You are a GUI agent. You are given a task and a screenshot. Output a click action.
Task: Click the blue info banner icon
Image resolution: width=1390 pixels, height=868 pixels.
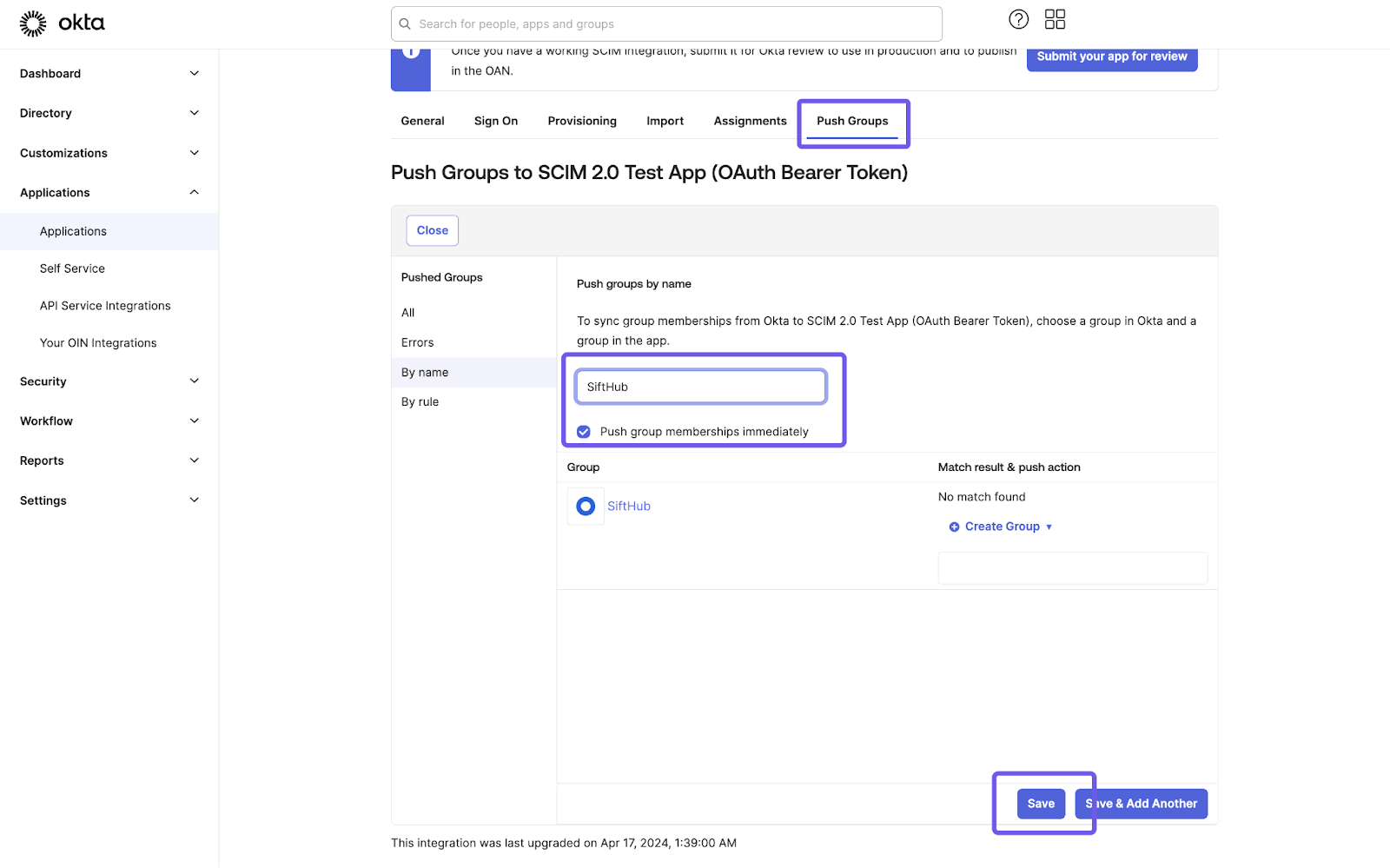tap(411, 54)
